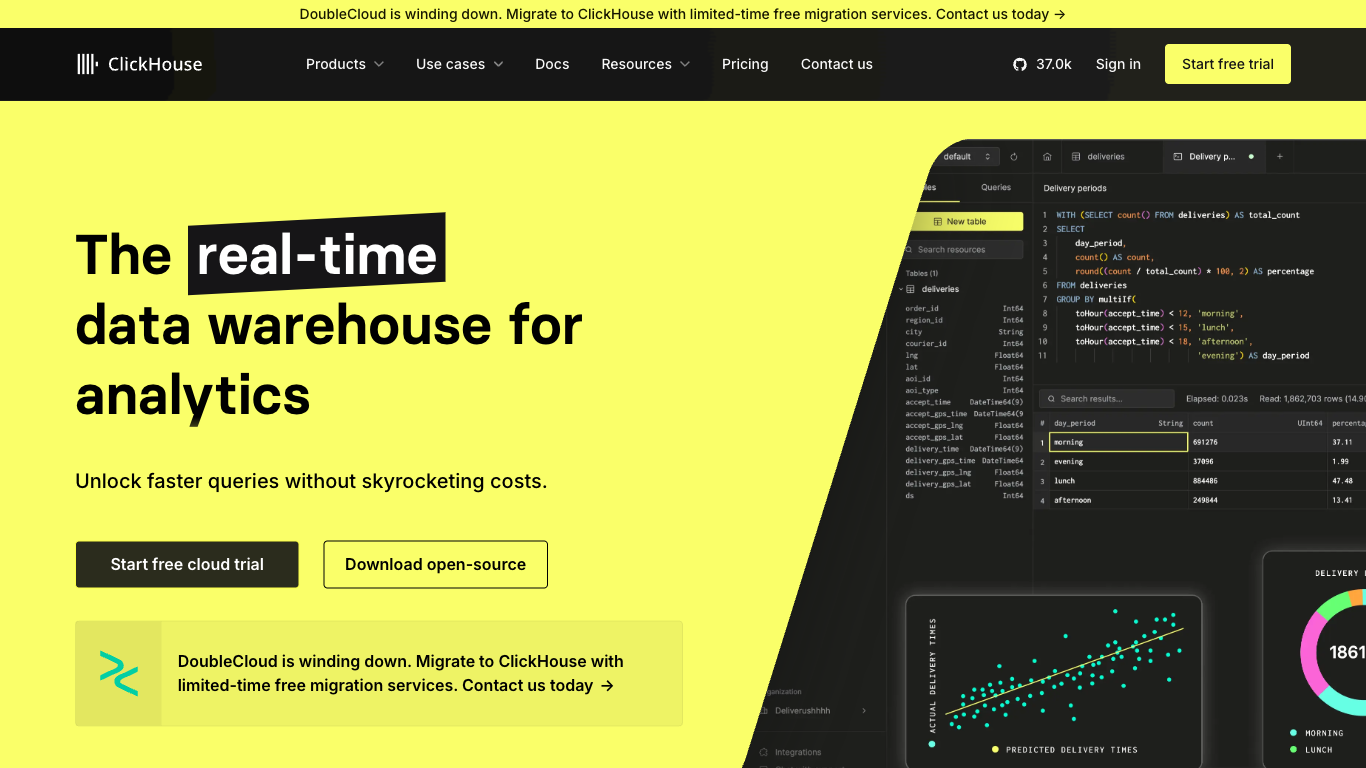Click the table icon on the New table button

pyautogui.click(x=938, y=222)
